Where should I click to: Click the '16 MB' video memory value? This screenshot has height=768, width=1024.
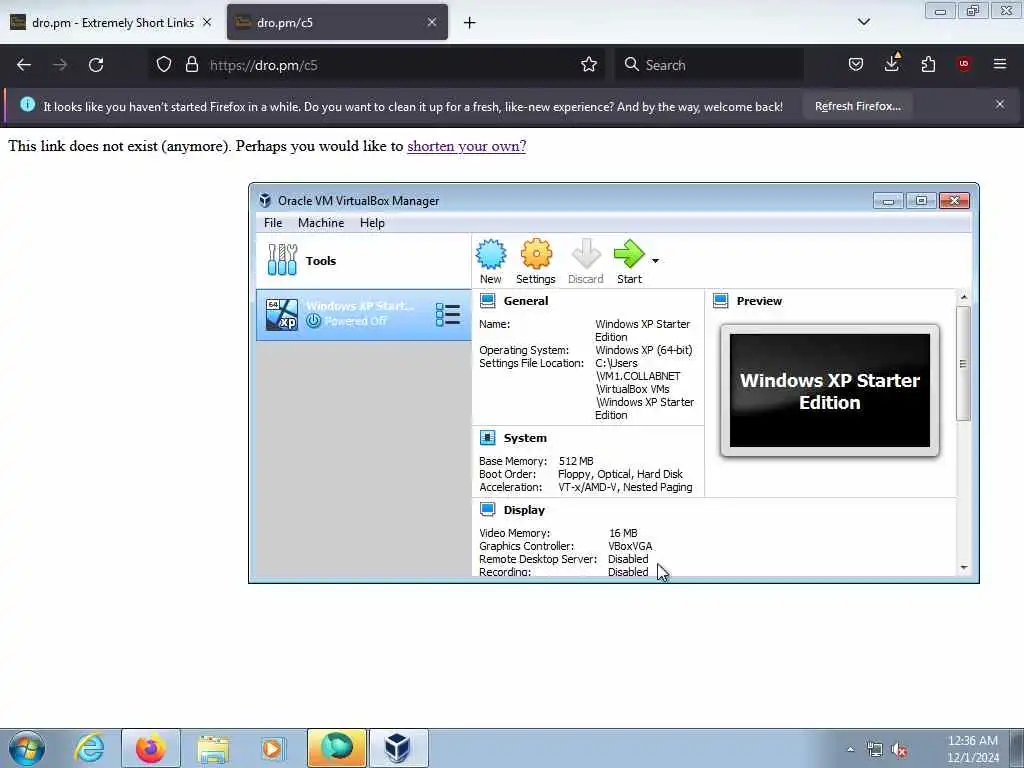(623, 533)
